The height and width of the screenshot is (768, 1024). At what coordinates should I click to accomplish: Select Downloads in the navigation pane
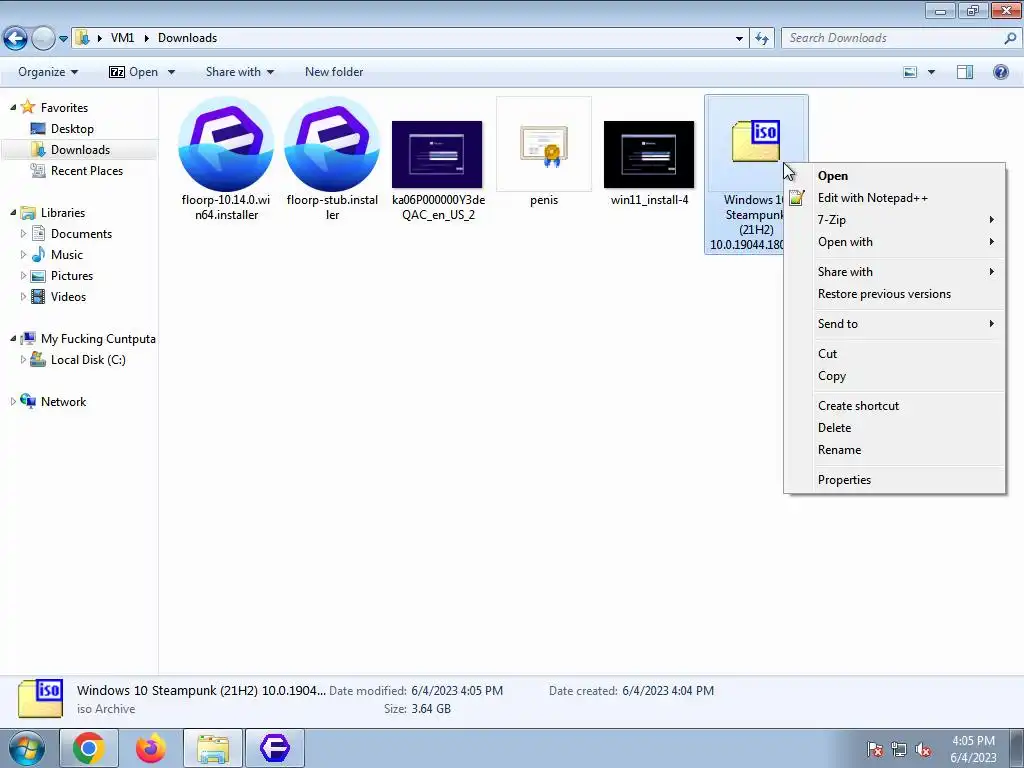(x=80, y=150)
